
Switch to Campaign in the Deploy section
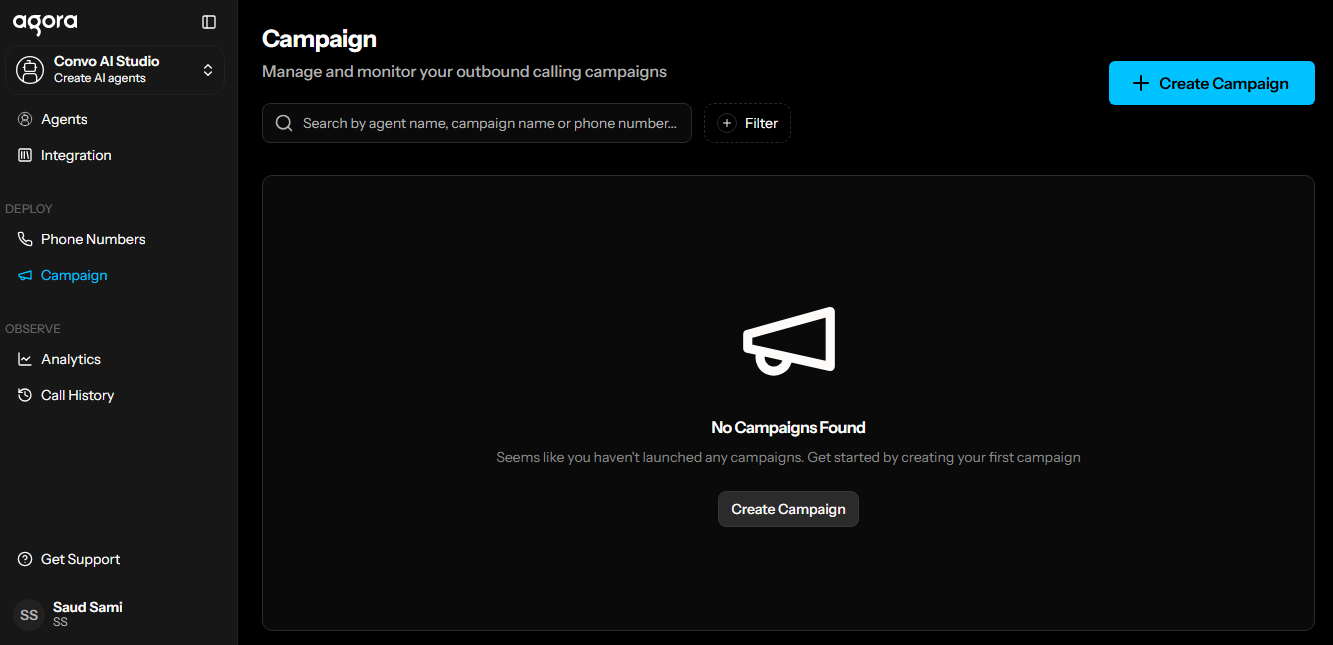point(73,275)
